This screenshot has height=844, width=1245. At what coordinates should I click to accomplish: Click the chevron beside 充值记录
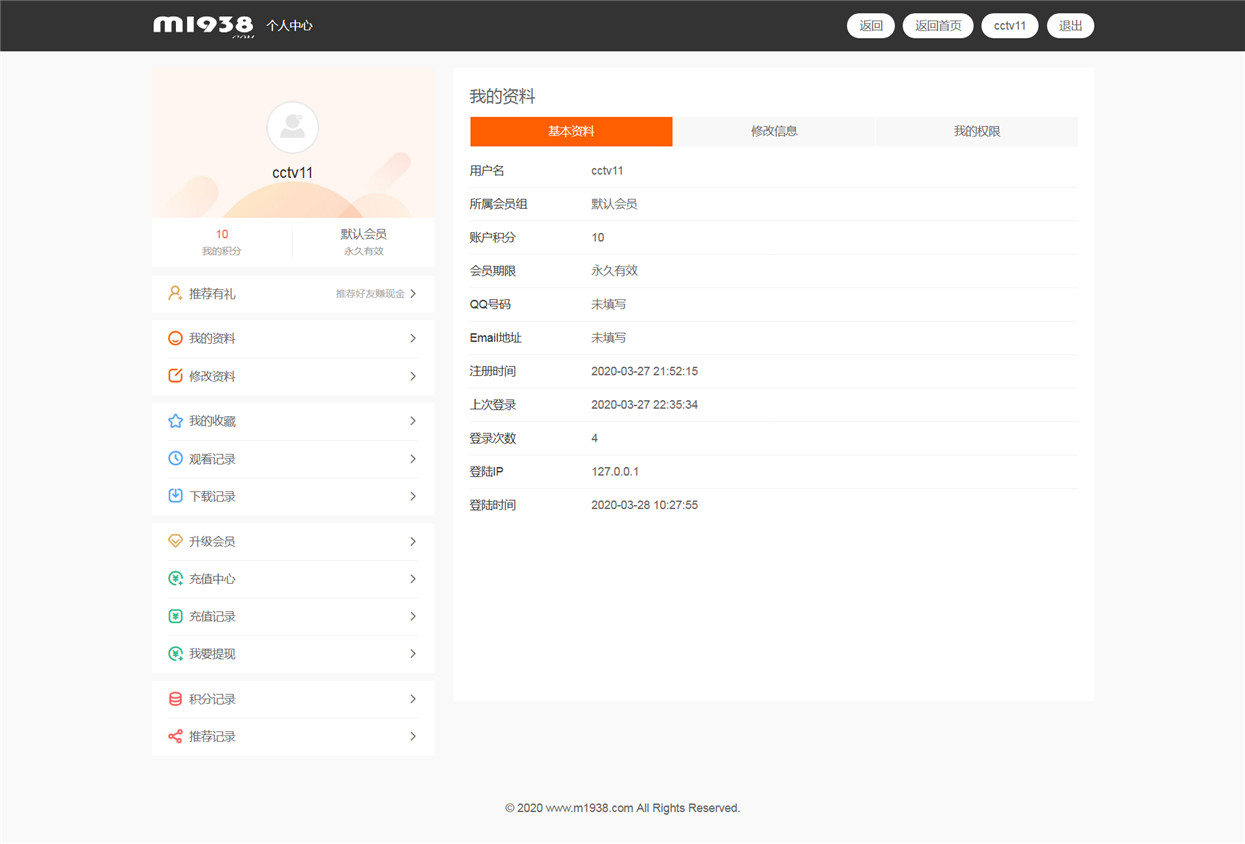tap(413, 616)
